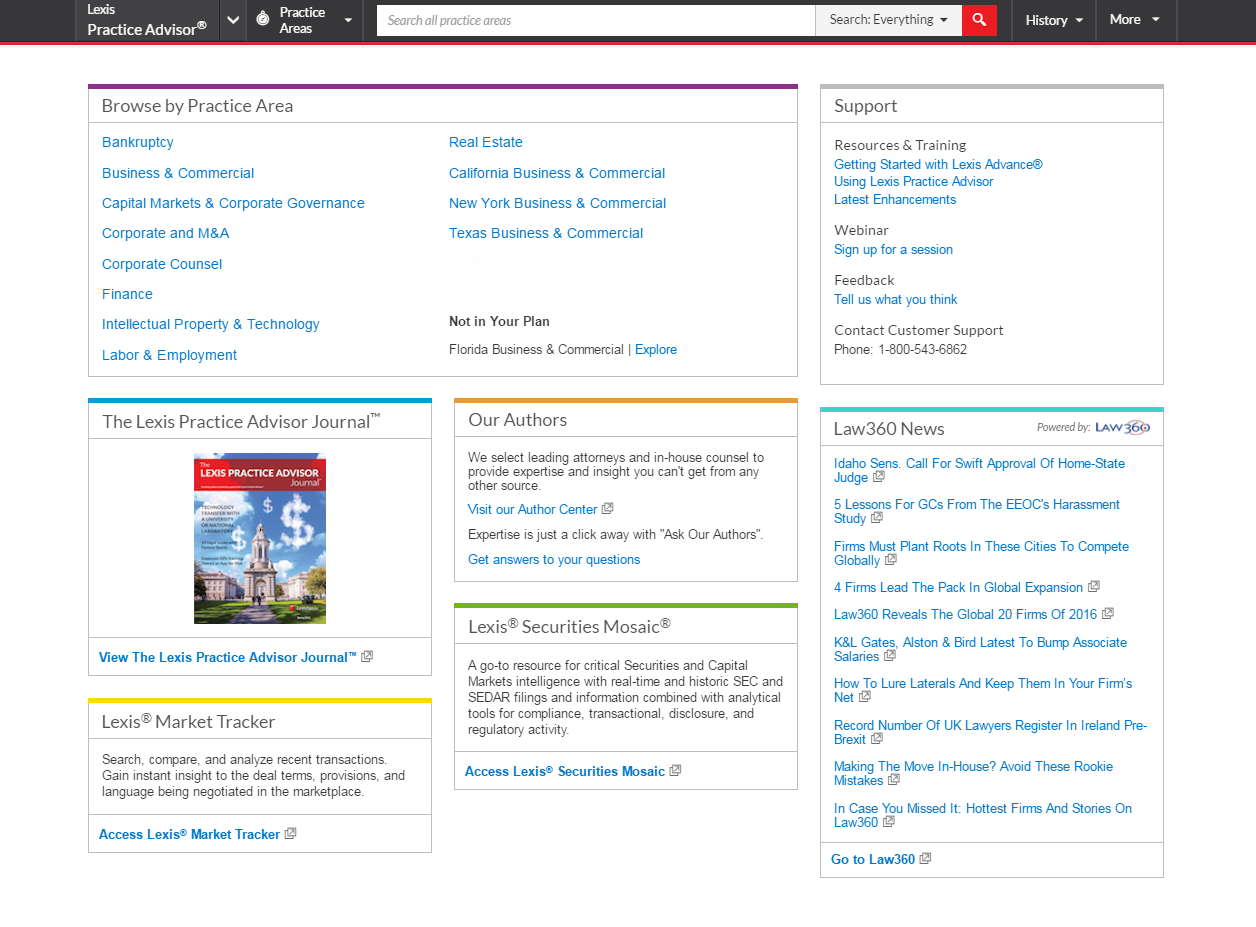Click Explore next to Florida Business & Commercial
The height and width of the screenshot is (927, 1256).
(x=656, y=349)
